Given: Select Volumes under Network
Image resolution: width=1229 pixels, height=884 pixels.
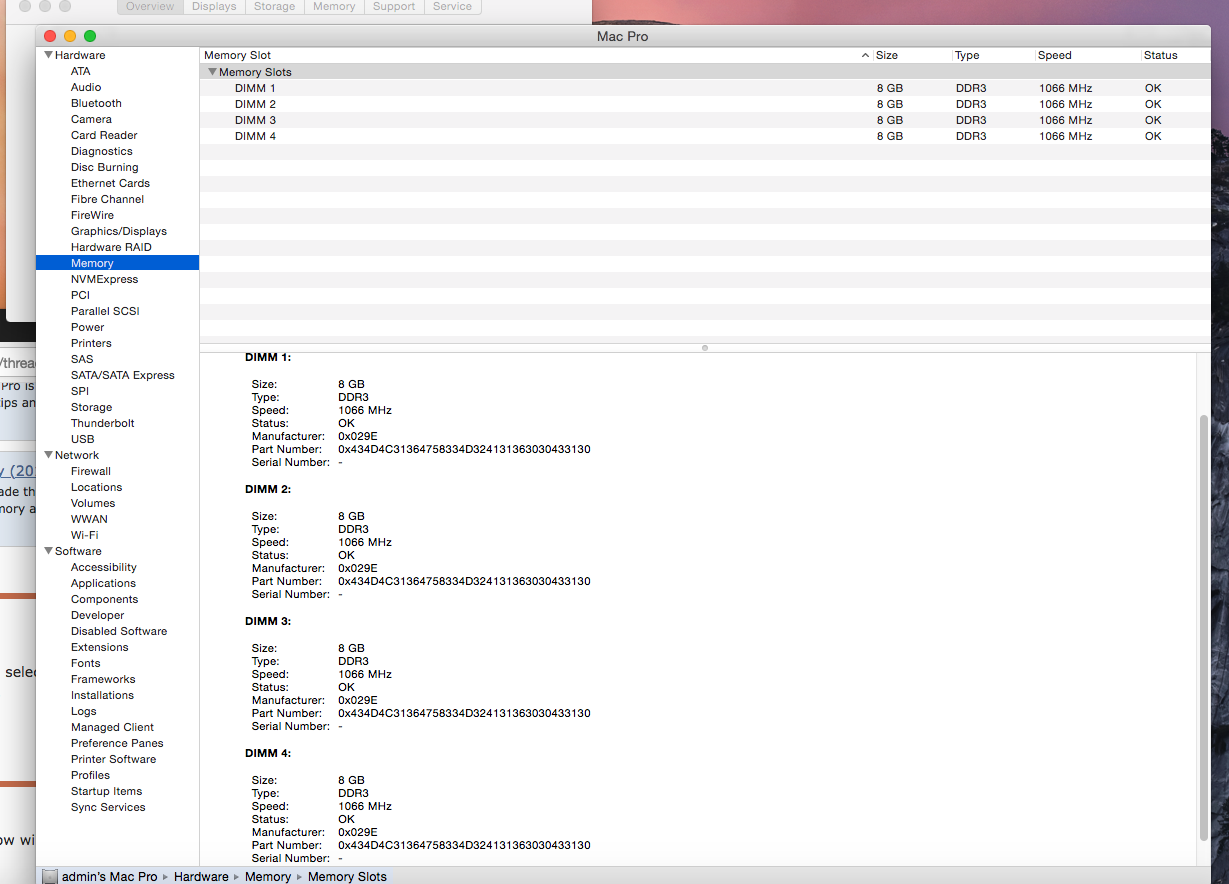Looking at the screenshot, I should coord(93,503).
